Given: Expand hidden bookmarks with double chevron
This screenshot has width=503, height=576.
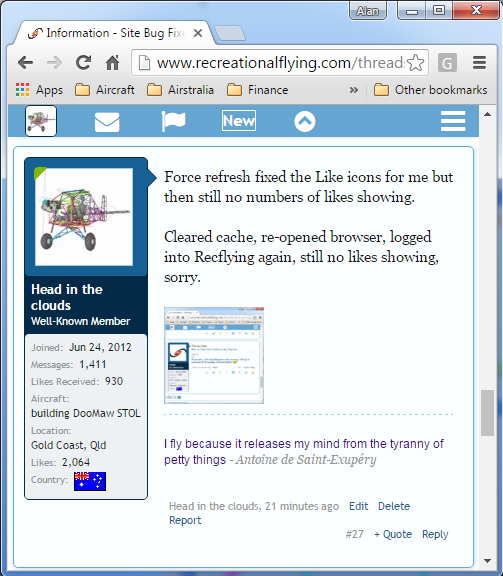Looking at the screenshot, I should [353, 90].
